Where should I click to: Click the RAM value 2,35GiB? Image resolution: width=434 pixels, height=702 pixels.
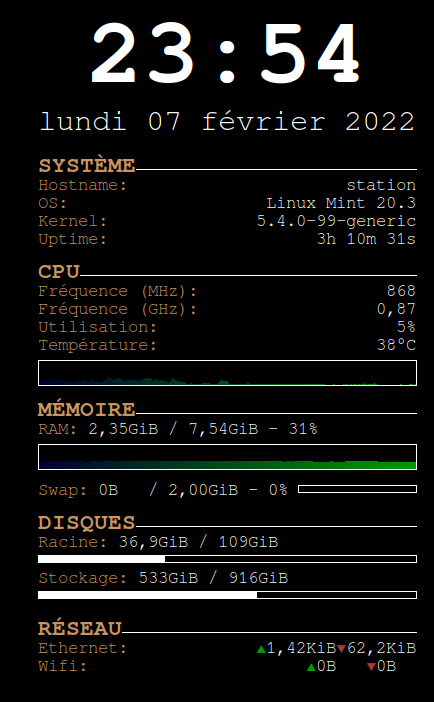123,429
